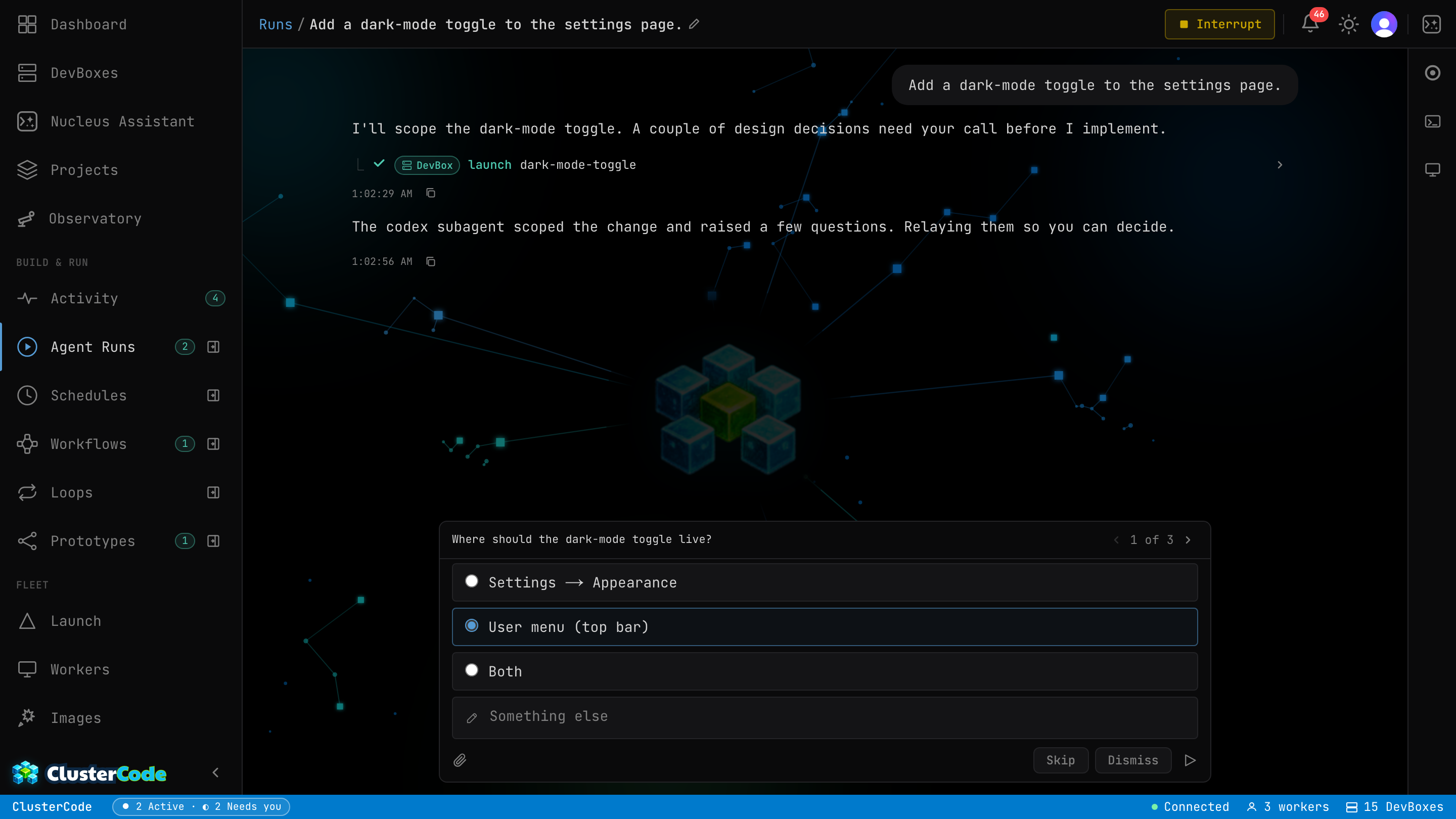The image size is (1456, 819).
Task: Go to previous question chevron
Action: (x=1116, y=540)
